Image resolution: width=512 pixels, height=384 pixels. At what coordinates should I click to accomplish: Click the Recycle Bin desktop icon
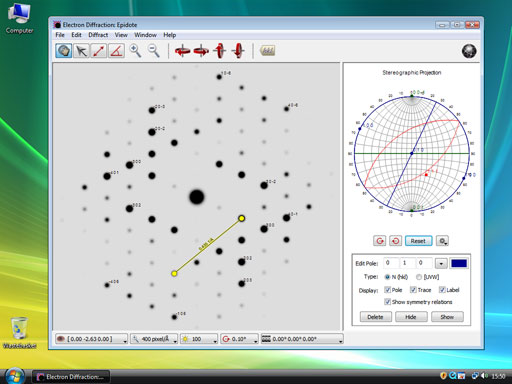pos(19,332)
